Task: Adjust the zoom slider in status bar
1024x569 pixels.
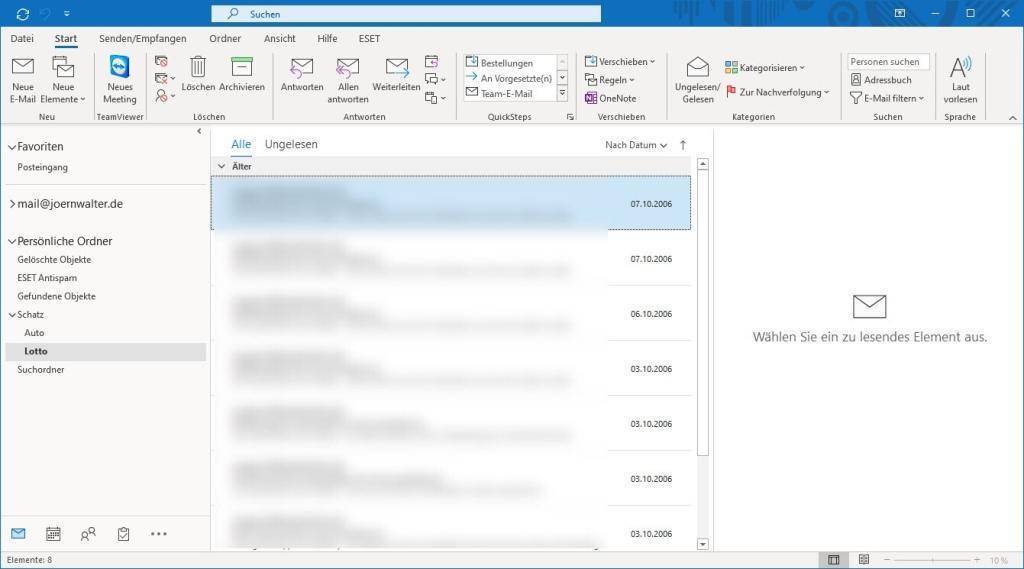Action: point(935,560)
